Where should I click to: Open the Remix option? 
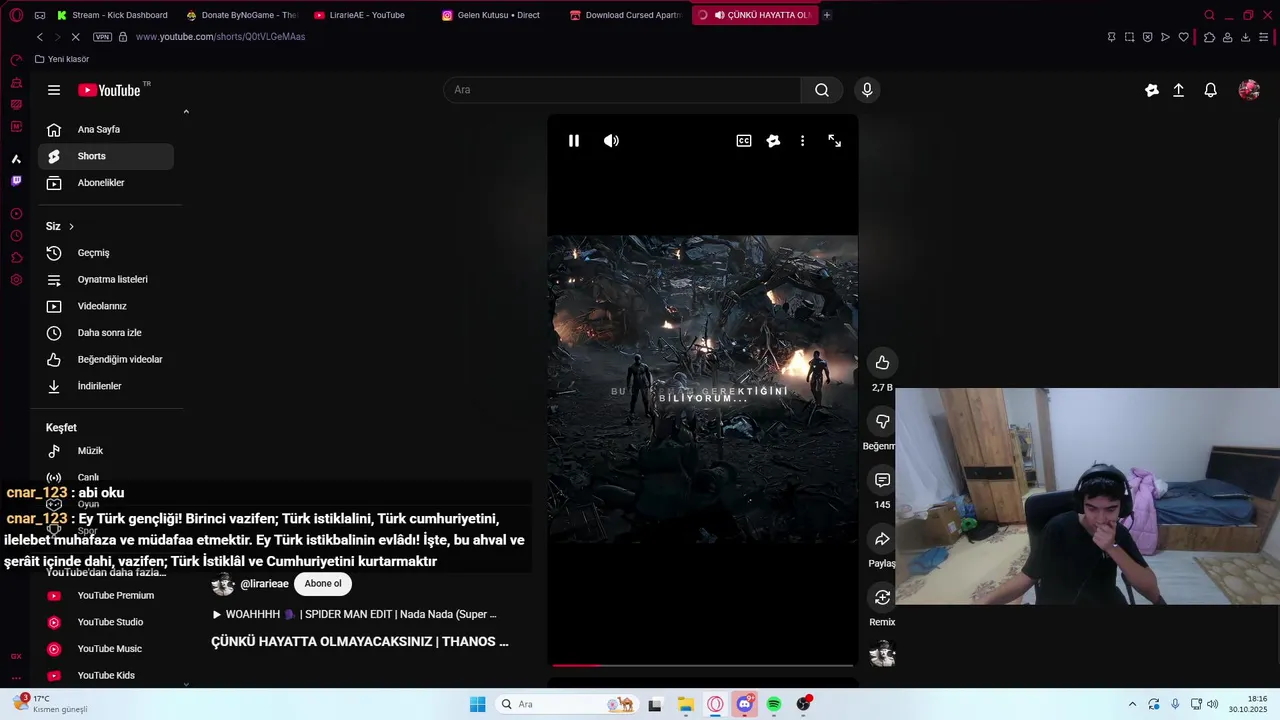tap(882, 598)
